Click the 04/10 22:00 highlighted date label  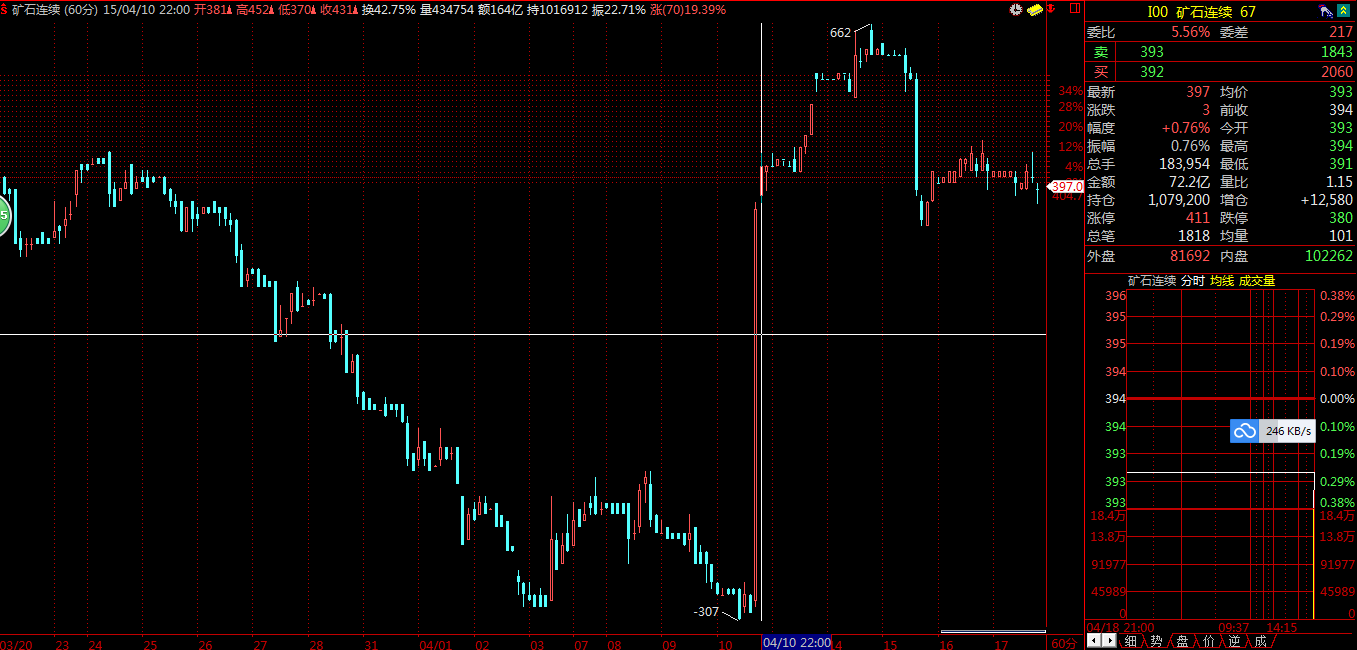pyautogui.click(x=797, y=642)
